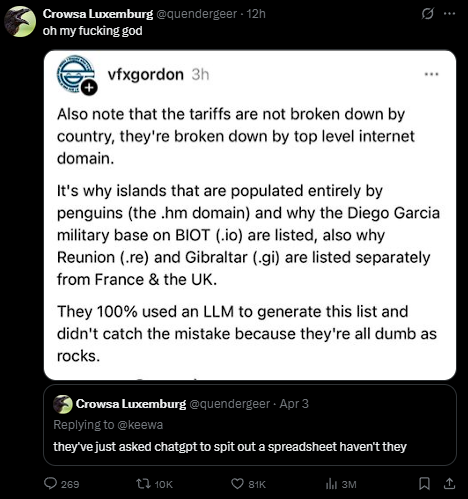Open @quendergeer handle link
Screen dimensions: 468x499
pos(196,14)
